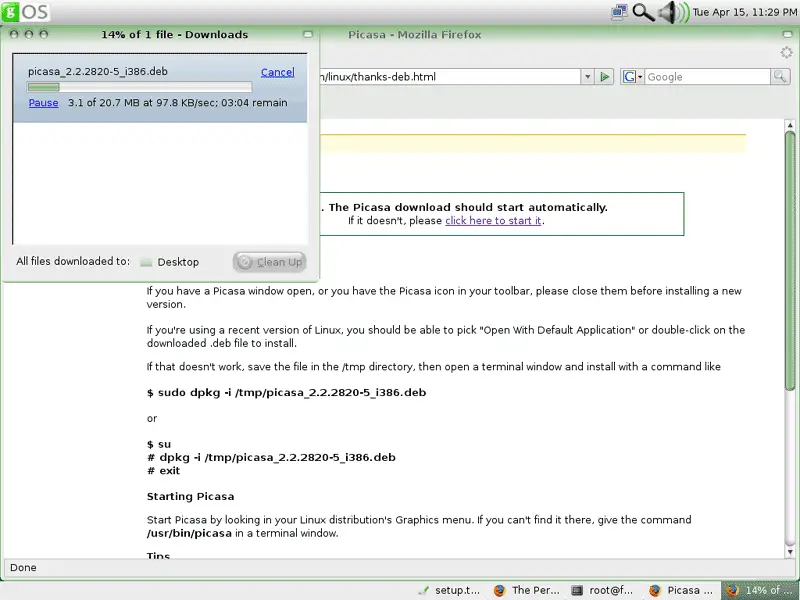
Task: Click the Firefox activity throbber icon
Action: coord(786,53)
